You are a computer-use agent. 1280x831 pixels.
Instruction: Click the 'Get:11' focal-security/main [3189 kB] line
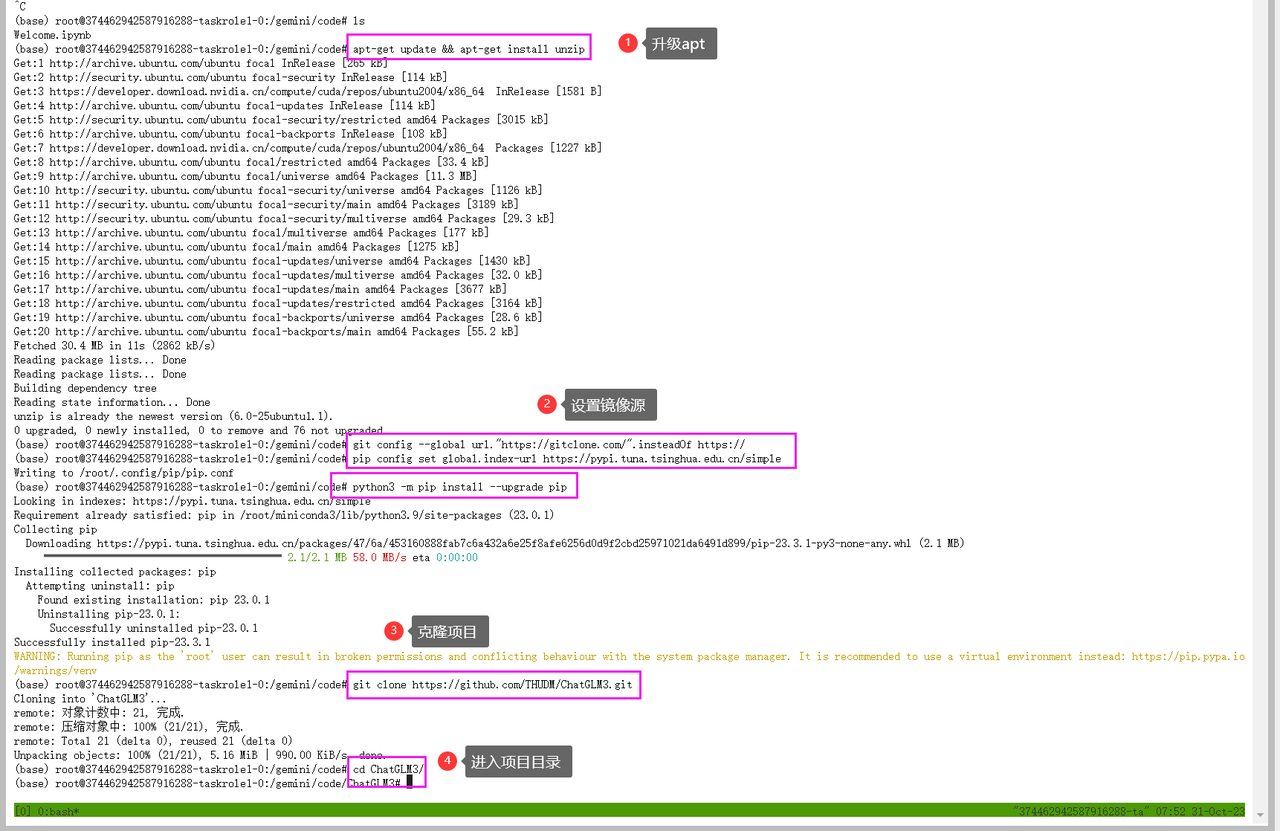[266, 204]
